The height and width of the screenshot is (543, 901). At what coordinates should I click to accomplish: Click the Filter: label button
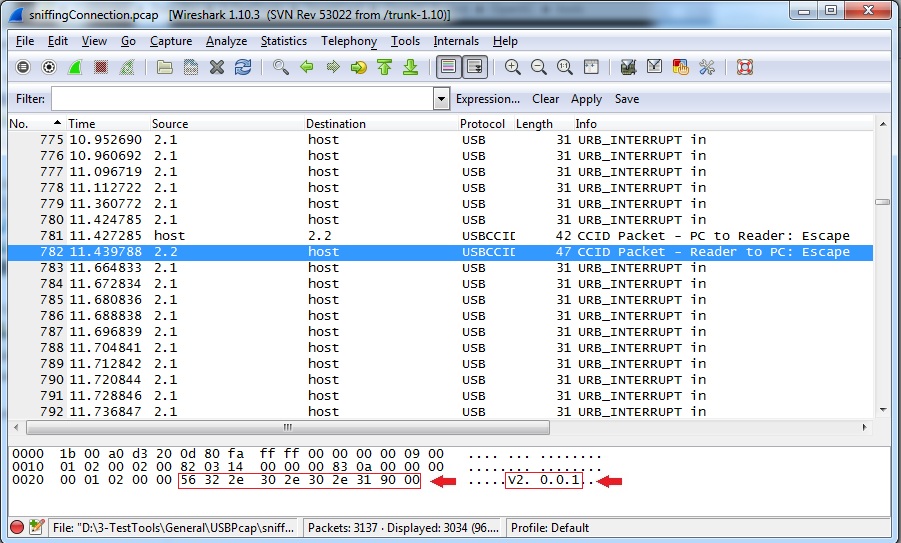click(x=30, y=99)
